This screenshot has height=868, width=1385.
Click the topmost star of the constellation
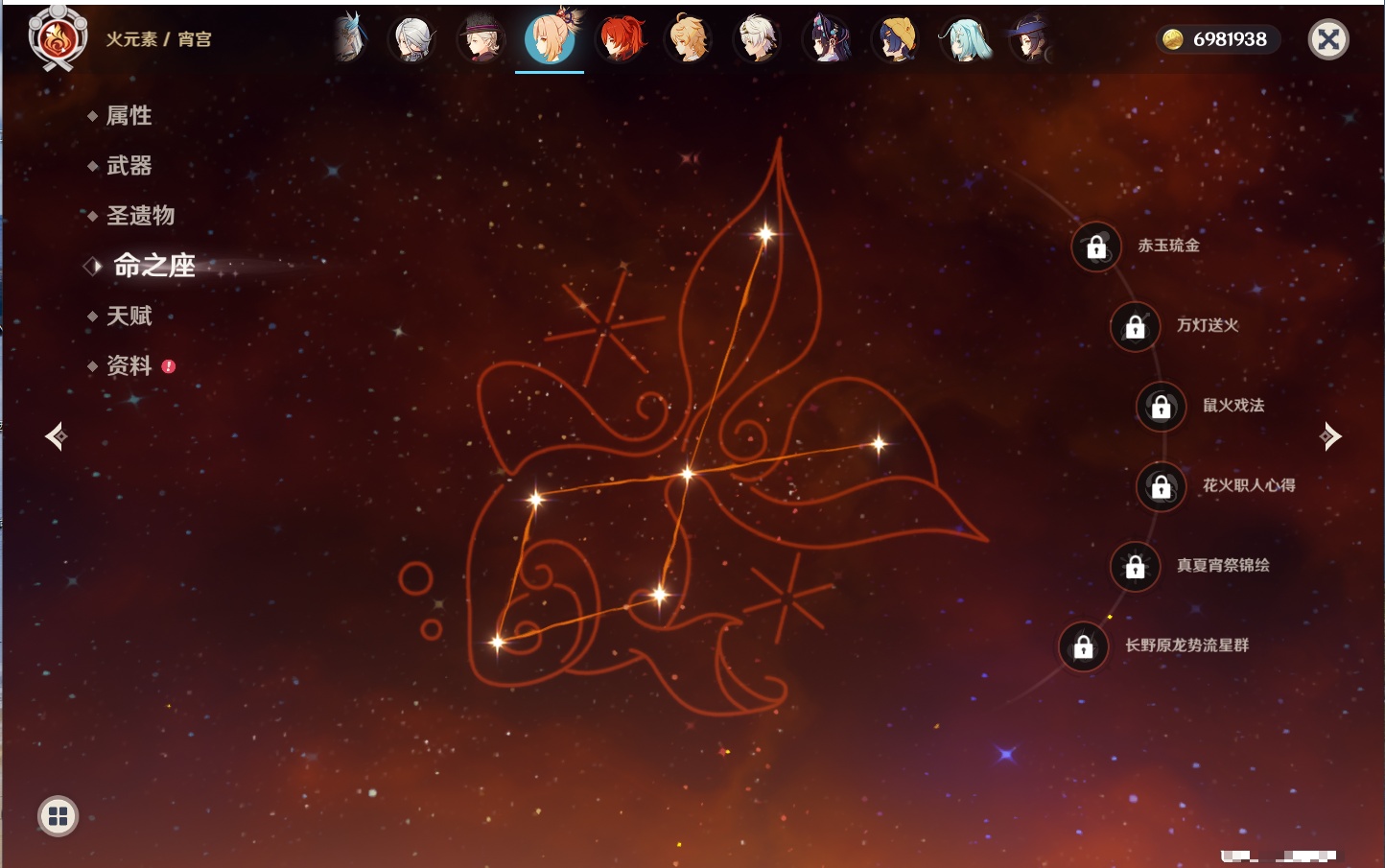click(765, 233)
